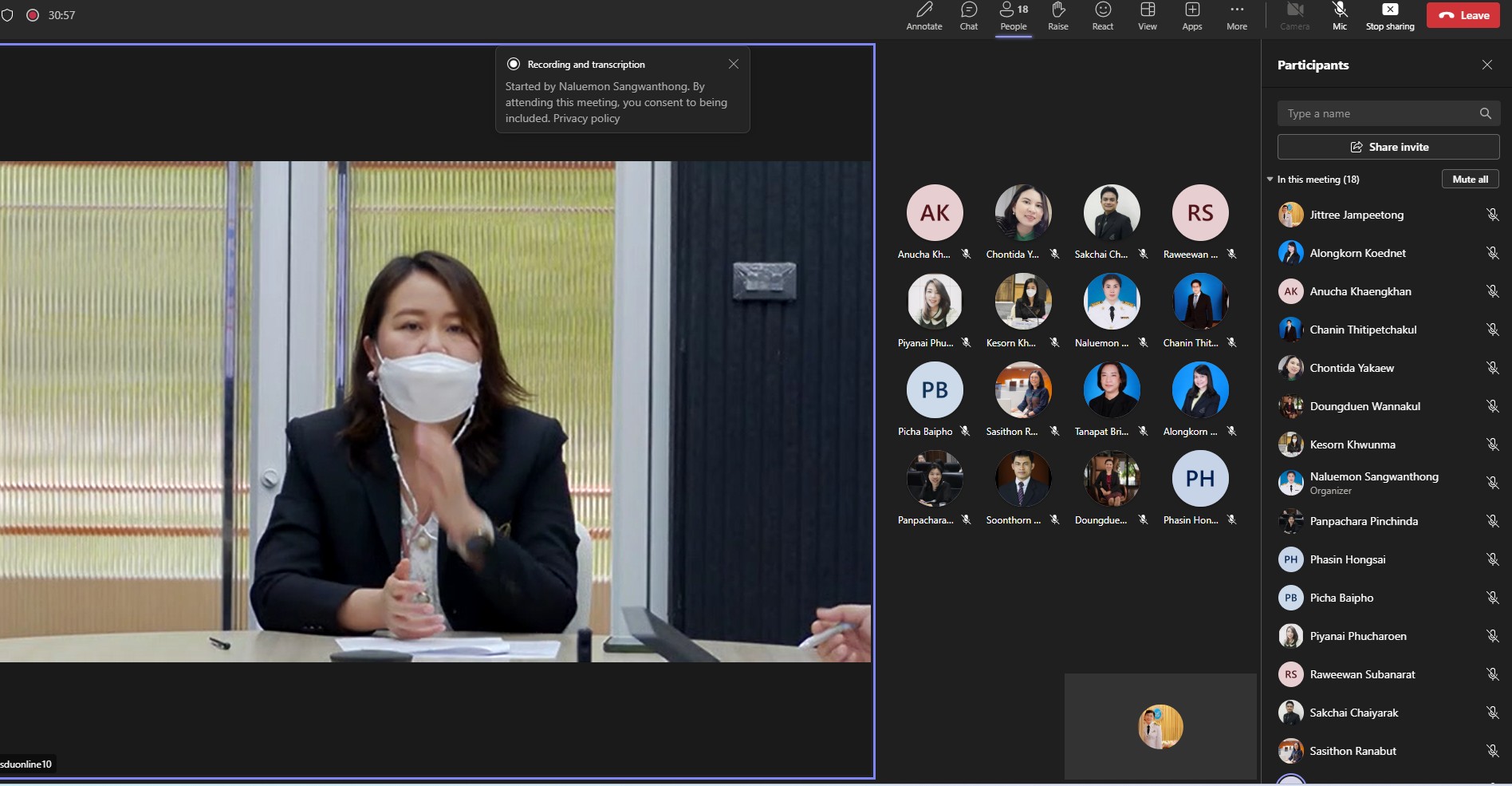Image resolution: width=1512 pixels, height=786 pixels.
Task: Open the React emoji menu
Action: [x=1102, y=16]
